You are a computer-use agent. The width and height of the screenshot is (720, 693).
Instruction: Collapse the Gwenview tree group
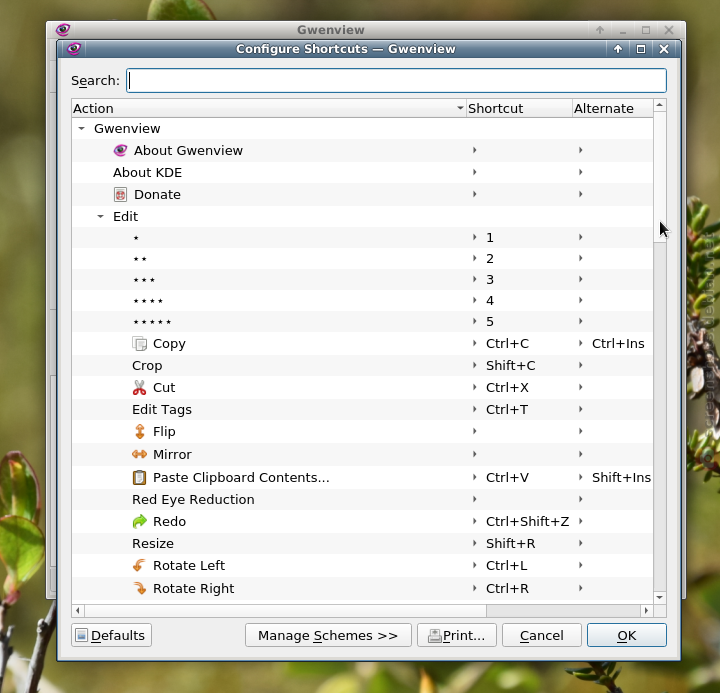(82, 129)
